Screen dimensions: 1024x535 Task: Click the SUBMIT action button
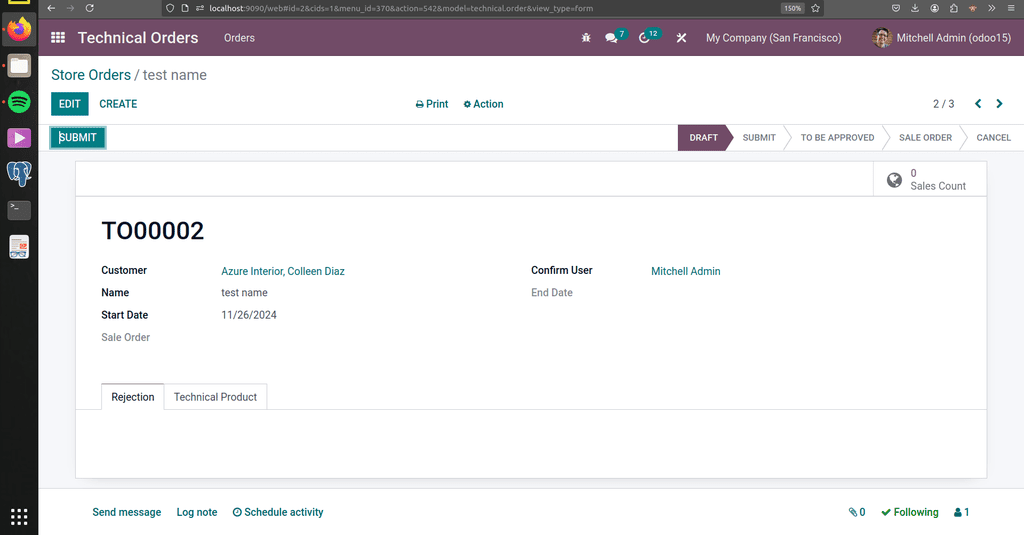click(78, 137)
